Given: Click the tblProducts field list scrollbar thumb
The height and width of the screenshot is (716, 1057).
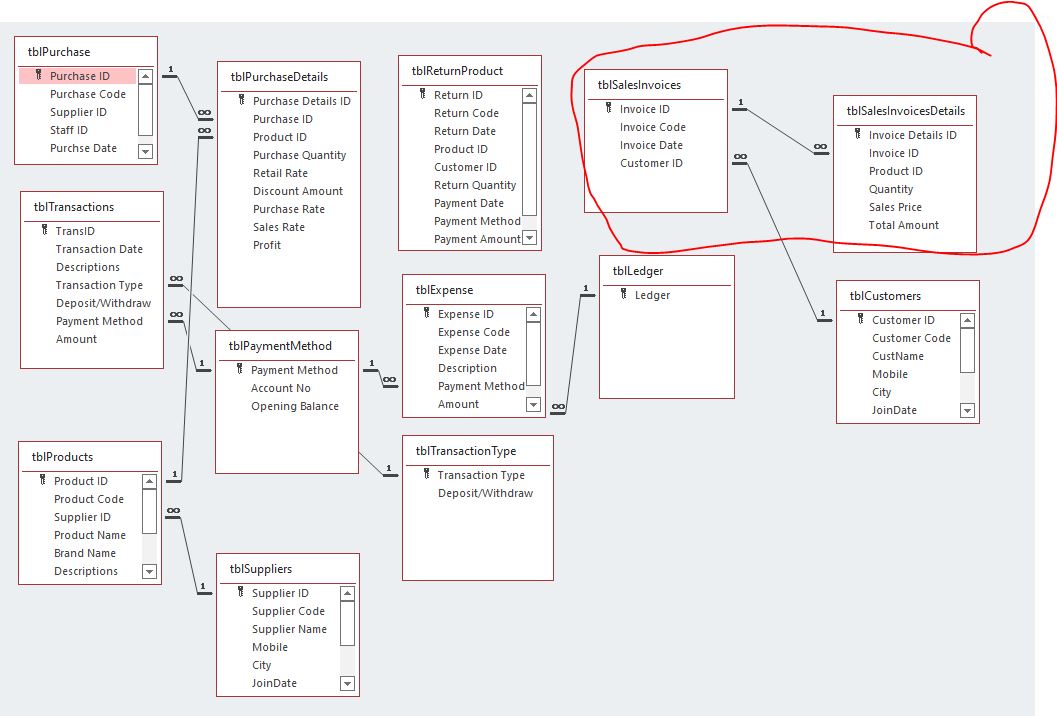Looking at the screenshot, I should pyautogui.click(x=150, y=511).
